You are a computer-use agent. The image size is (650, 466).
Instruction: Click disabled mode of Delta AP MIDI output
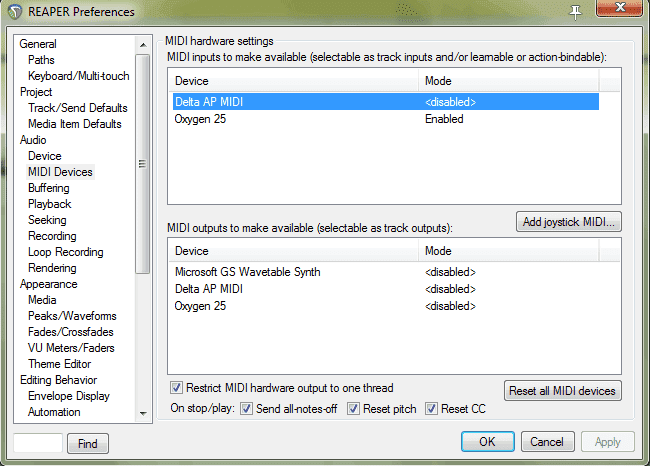pos(450,289)
